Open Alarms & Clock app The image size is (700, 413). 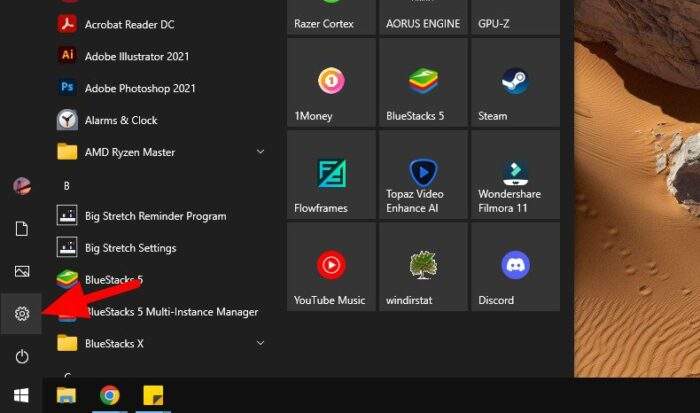tap(121, 120)
